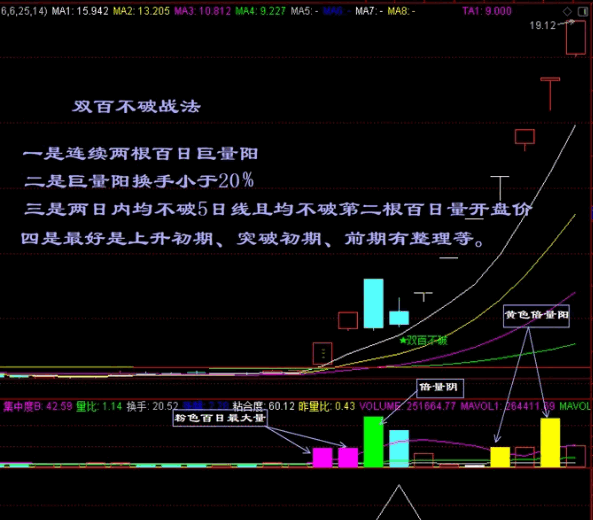Click the TA1: 9.000 indicator value
593x520 pixels.
(x=487, y=11)
